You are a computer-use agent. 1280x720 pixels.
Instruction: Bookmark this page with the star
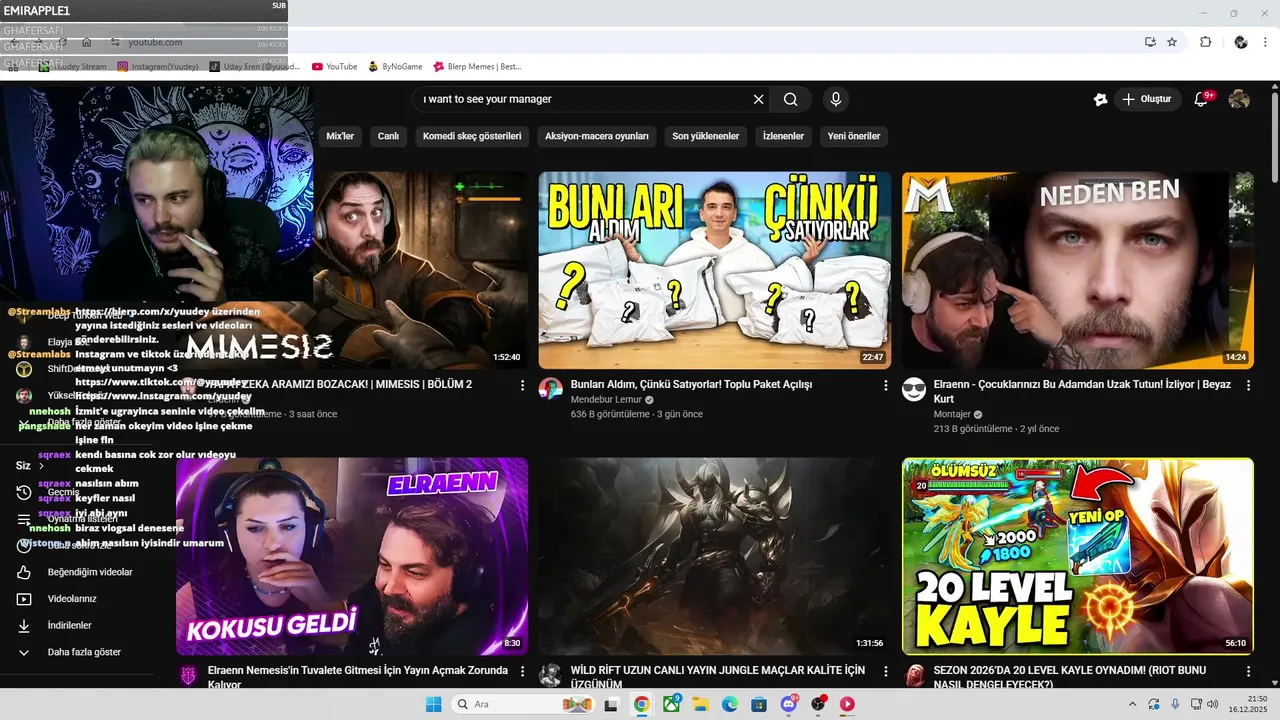(x=1172, y=42)
